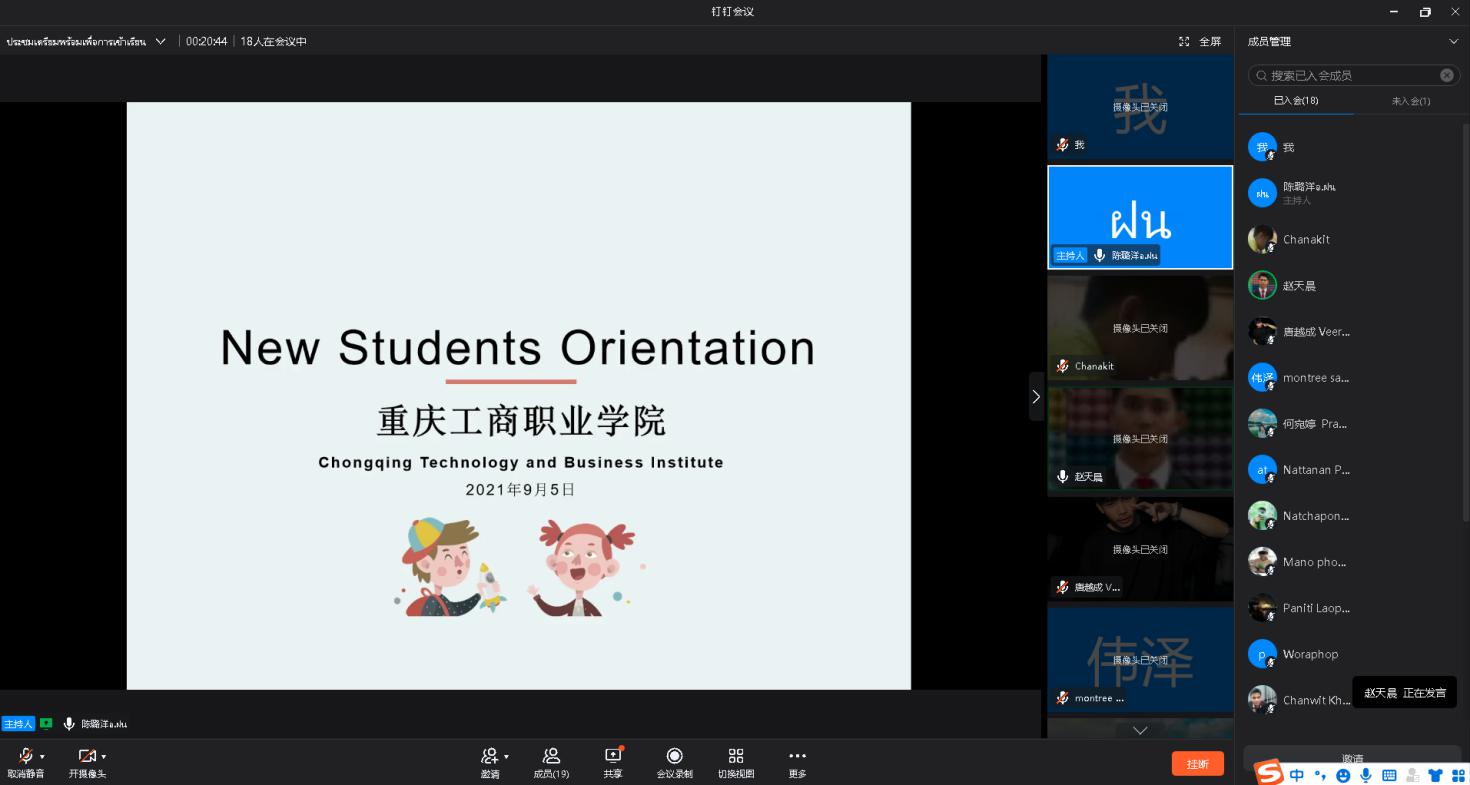This screenshot has height=785, width=1470.
Task: Collapse the 成员管理 panel chevron
Action: (1453, 41)
